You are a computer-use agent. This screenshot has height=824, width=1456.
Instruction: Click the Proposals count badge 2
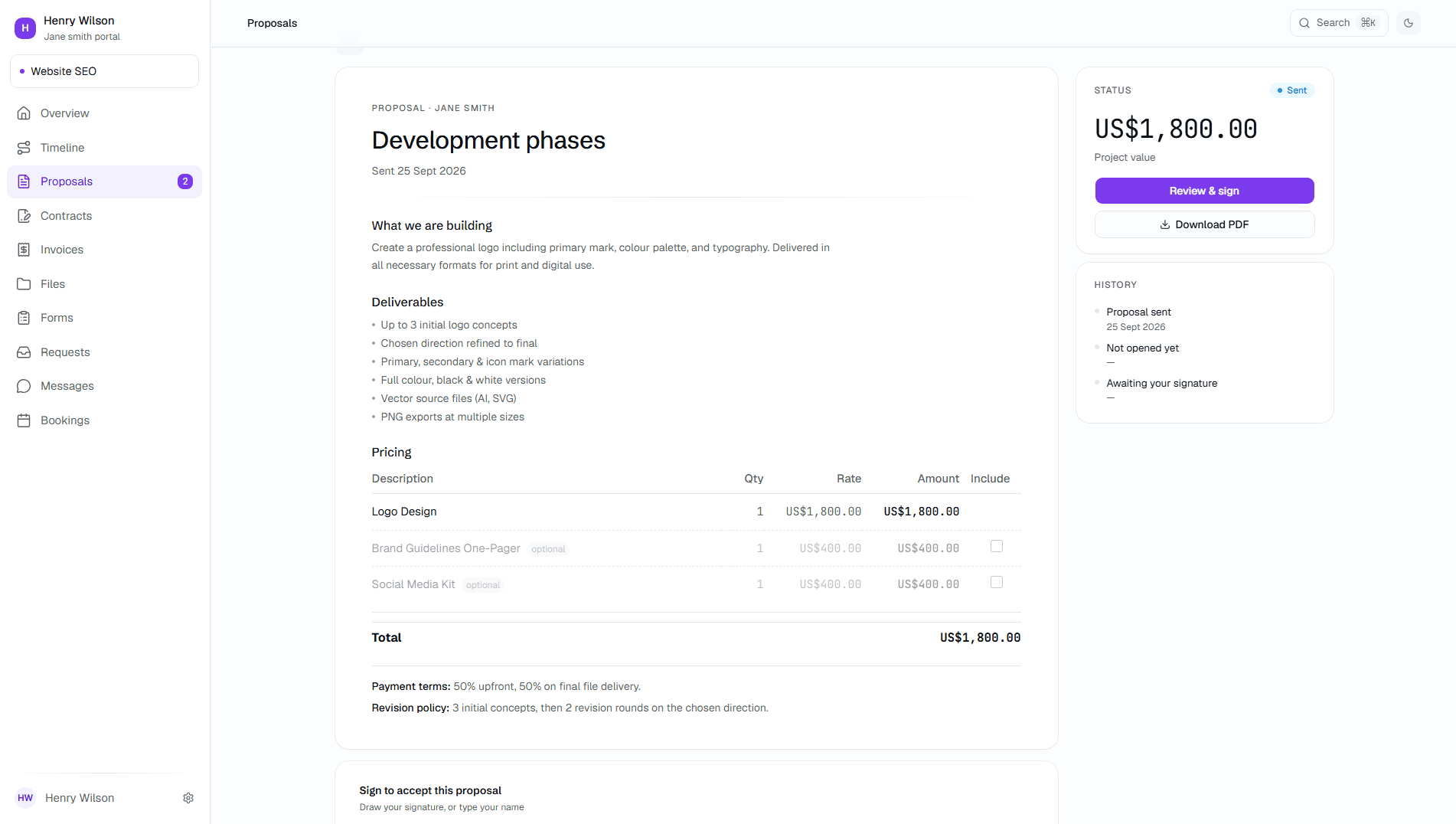click(x=185, y=181)
